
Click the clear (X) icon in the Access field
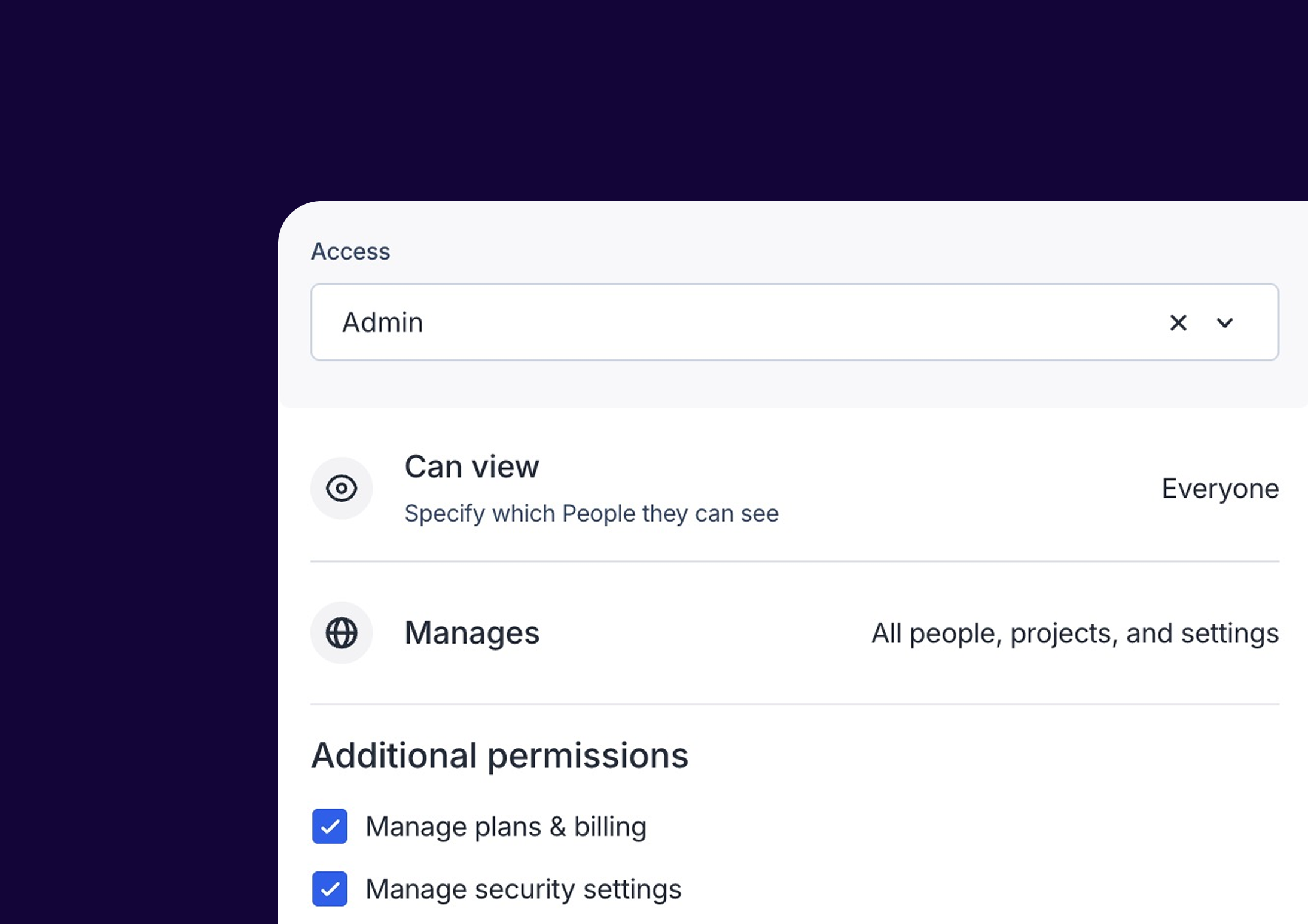pos(1178,323)
